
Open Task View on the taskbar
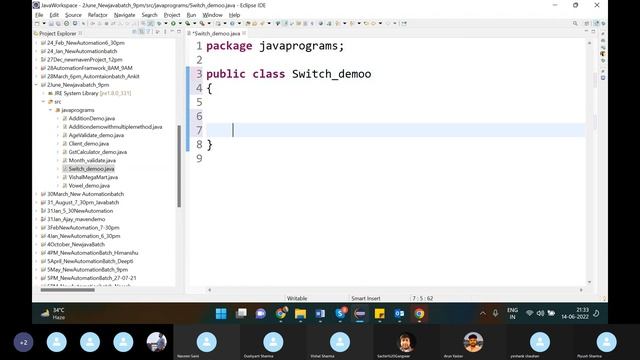point(241,313)
